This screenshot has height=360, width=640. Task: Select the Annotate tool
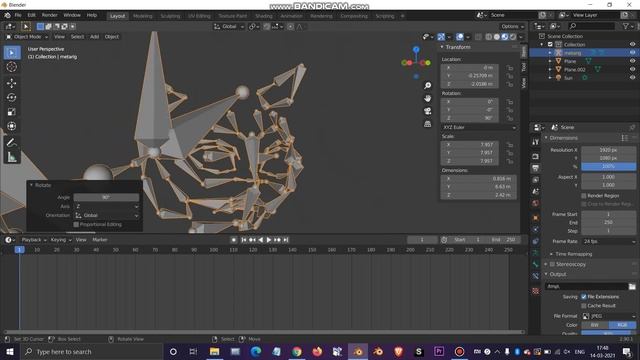tap(12, 142)
